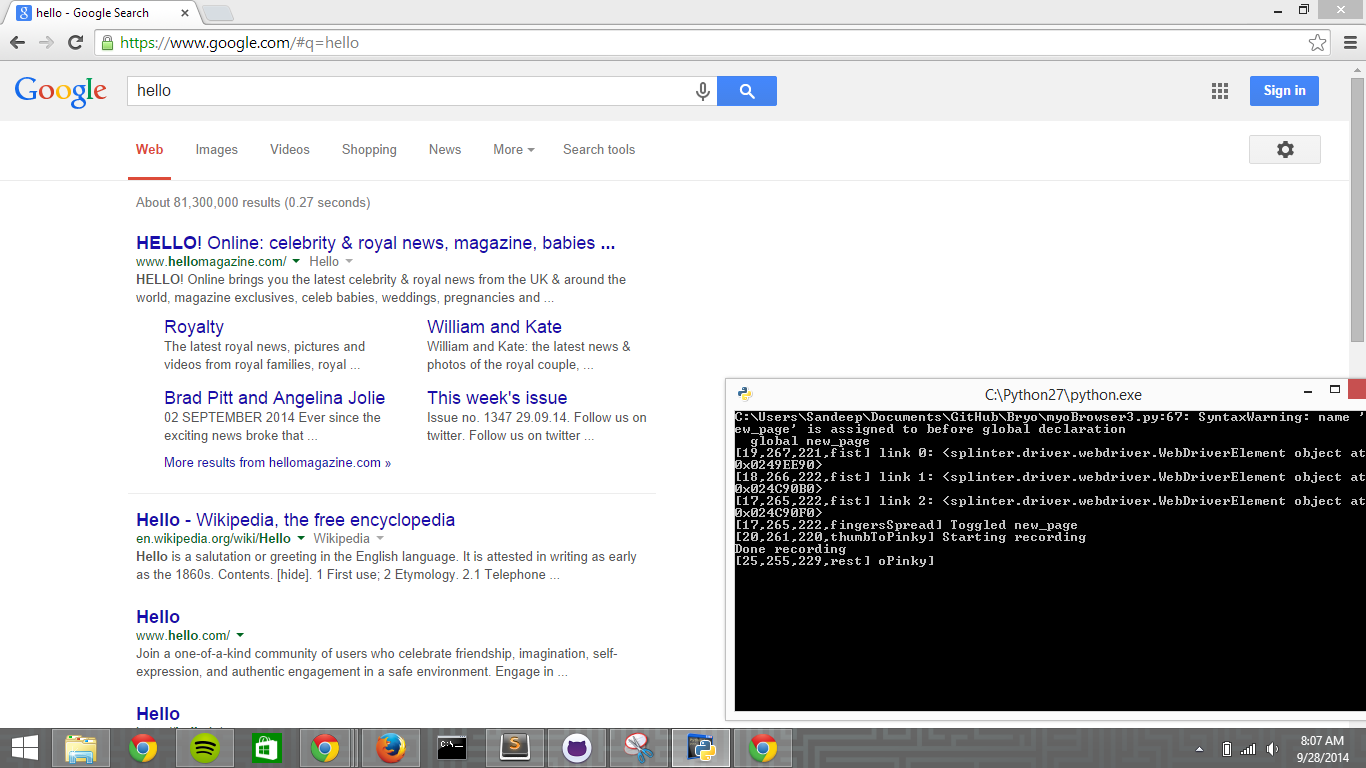
Task: Bookmark this page with the star icon
Action: coord(1318,43)
